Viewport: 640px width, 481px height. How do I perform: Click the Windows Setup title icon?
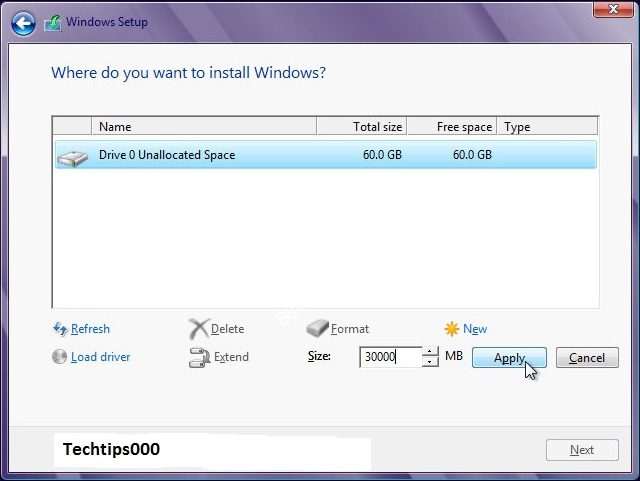pyautogui.click(x=53, y=23)
